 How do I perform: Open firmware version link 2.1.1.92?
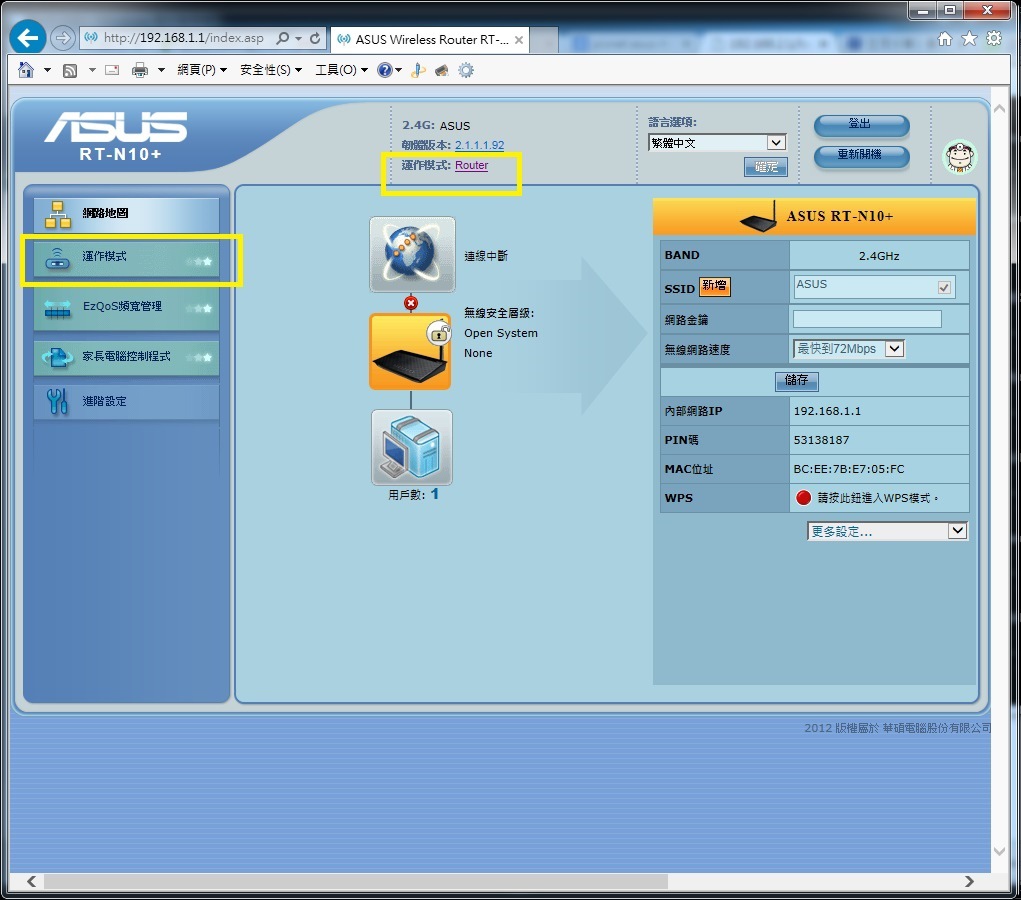(479, 145)
